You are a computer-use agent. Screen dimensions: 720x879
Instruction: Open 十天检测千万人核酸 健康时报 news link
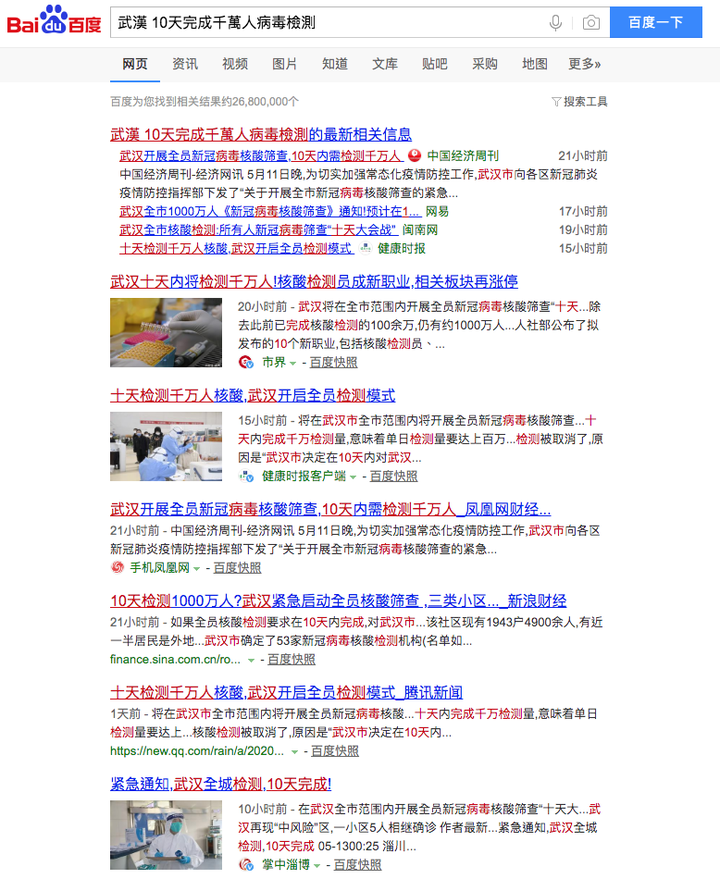pyautogui.click(x=236, y=248)
